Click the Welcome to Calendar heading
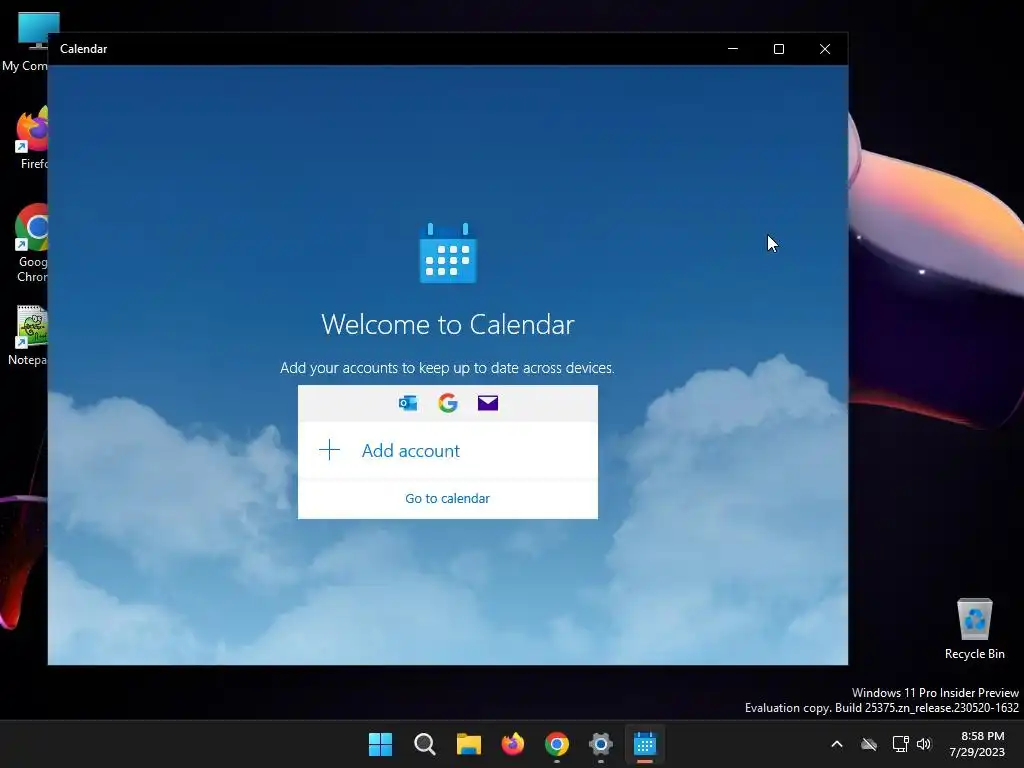Image resolution: width=1024 pixels, height=768 pixels. [x=448, y=325]
